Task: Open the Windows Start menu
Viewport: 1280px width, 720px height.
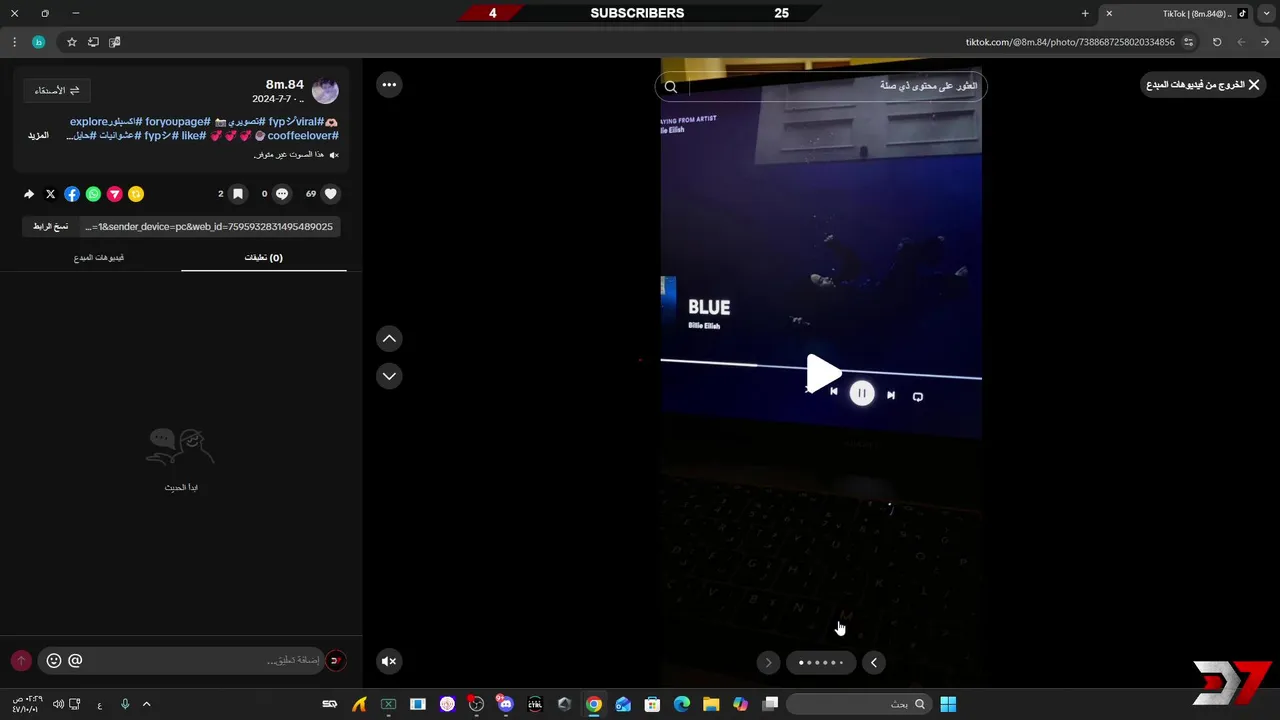Action: click(x=948, y=704)
